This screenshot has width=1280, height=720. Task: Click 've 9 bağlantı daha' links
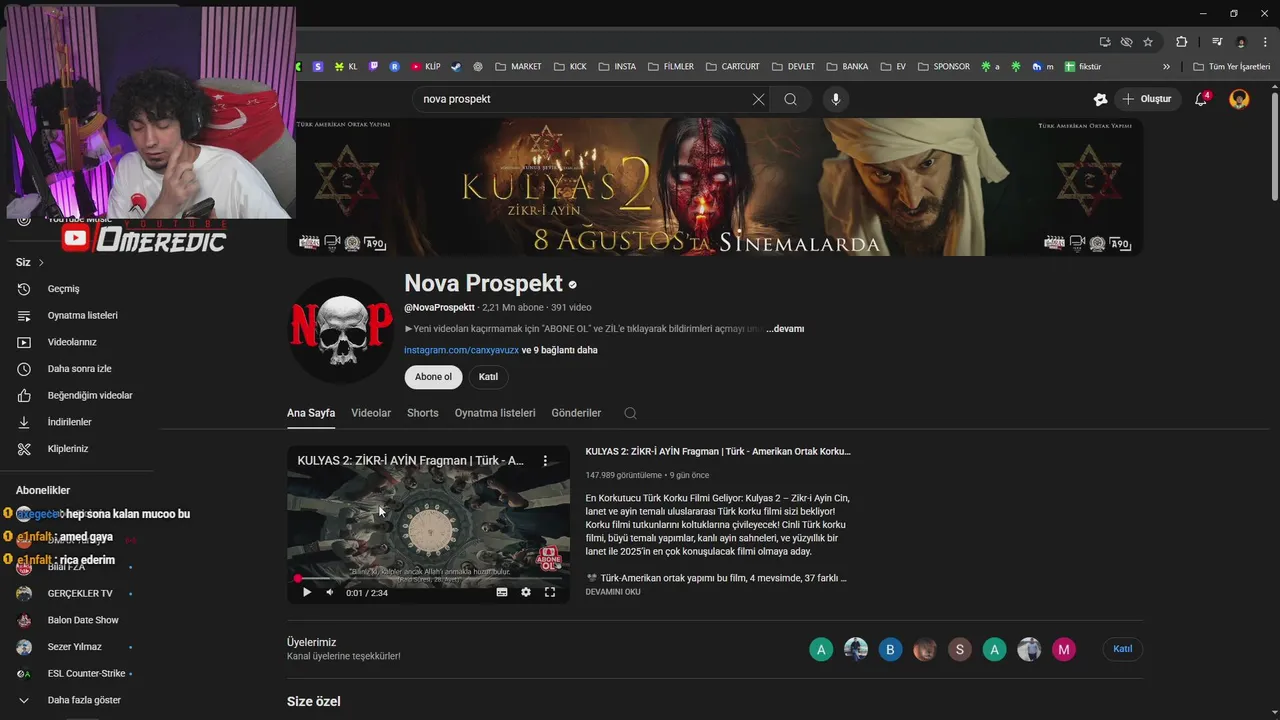coord(560,350)
